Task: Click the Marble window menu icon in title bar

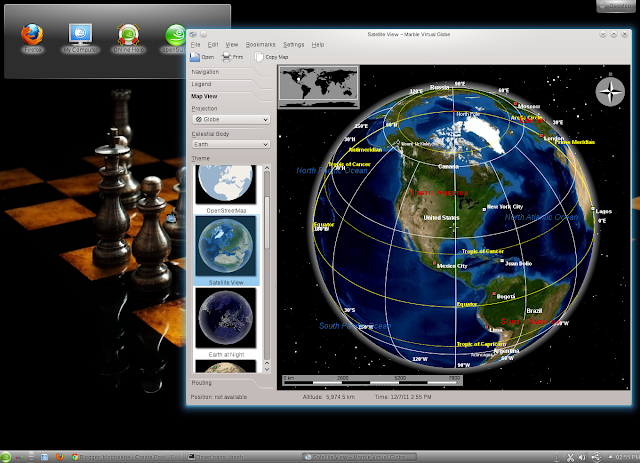Action: (x=193, y=34)
